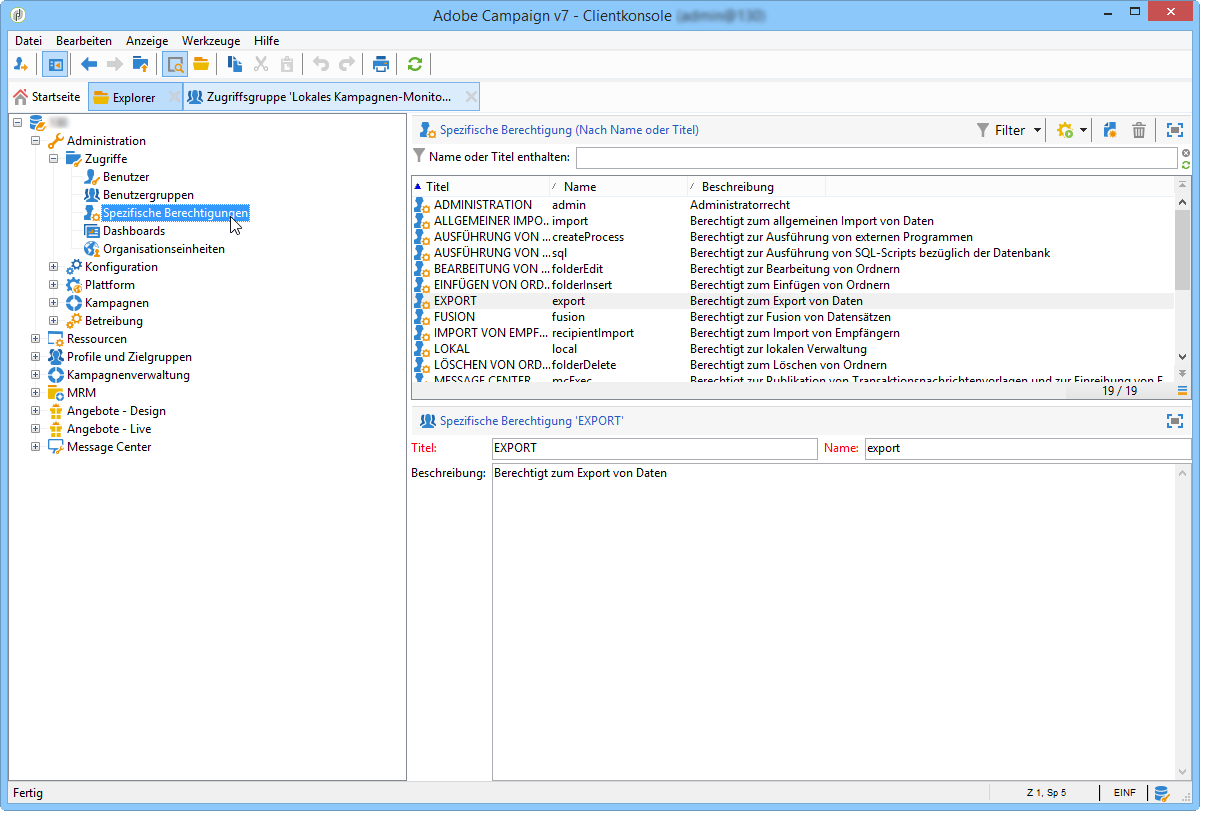Expand the Message Center node
Screen dimensions: 1230x832
[36, 447]
